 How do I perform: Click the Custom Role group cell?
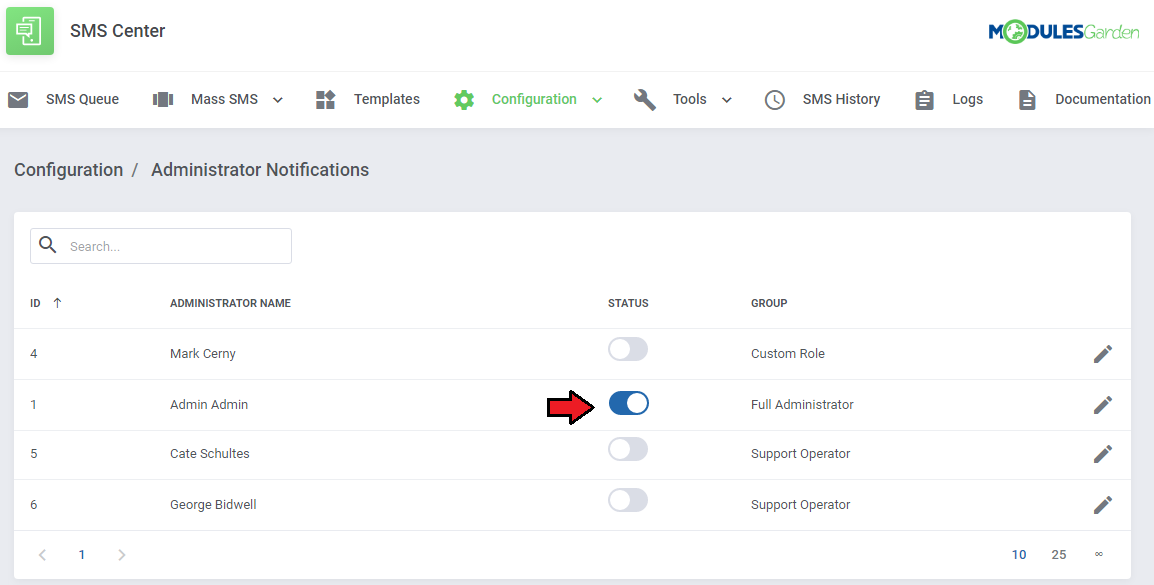pos(787,354)
